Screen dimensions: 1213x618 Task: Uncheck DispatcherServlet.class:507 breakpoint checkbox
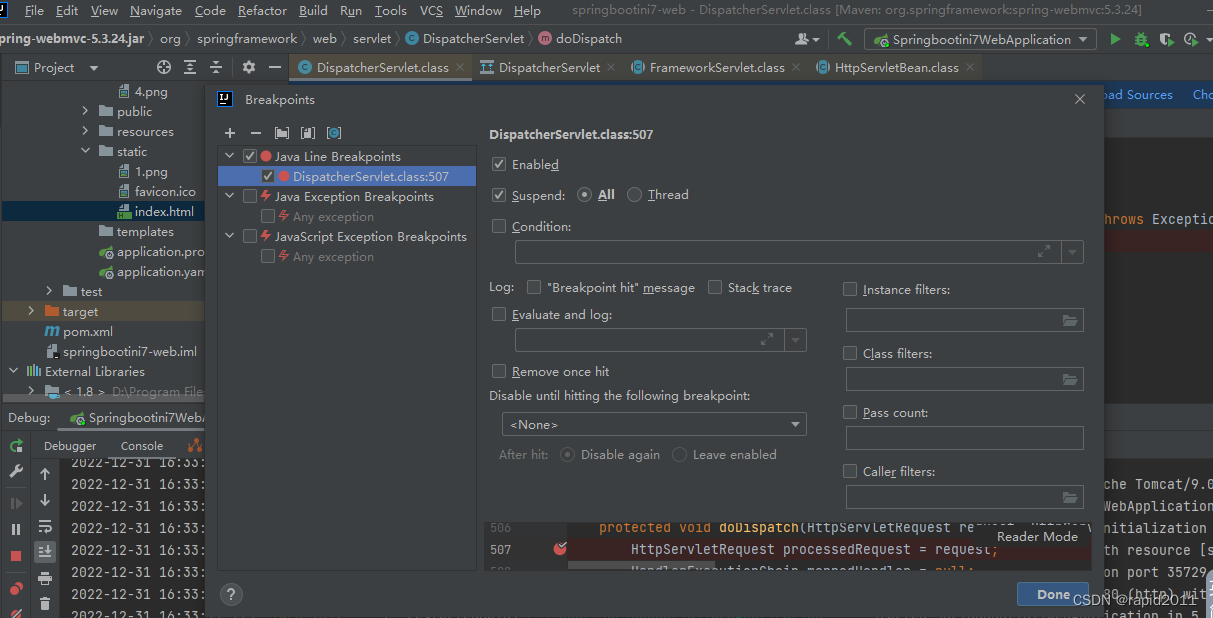pos(268,176)
